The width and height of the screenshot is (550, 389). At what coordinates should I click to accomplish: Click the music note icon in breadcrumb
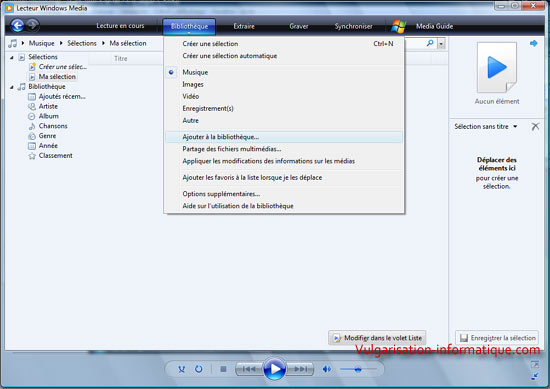pyautogui.click(x=13, y=43)
